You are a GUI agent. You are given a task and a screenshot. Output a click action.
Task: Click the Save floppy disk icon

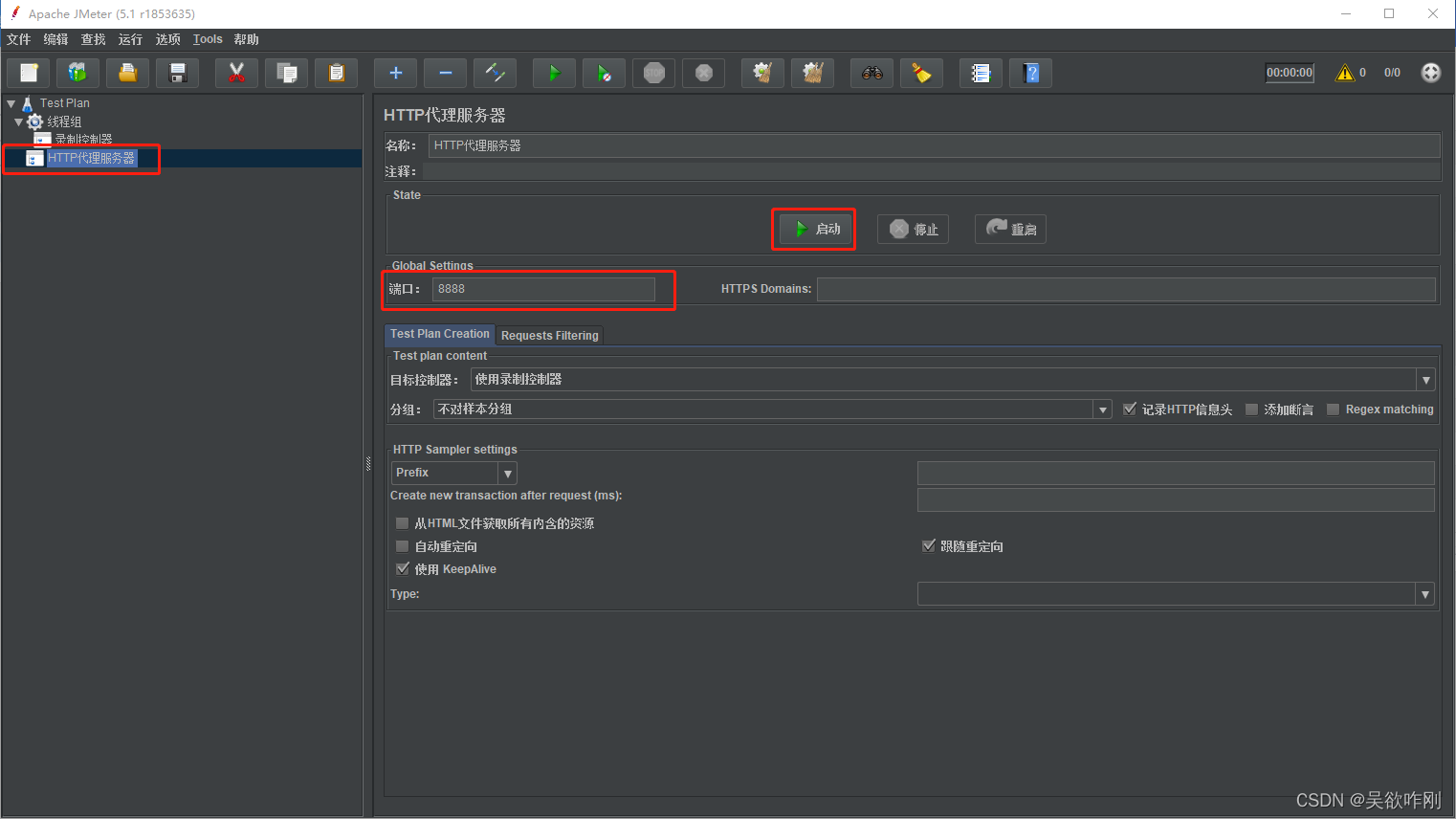point(177,73)
